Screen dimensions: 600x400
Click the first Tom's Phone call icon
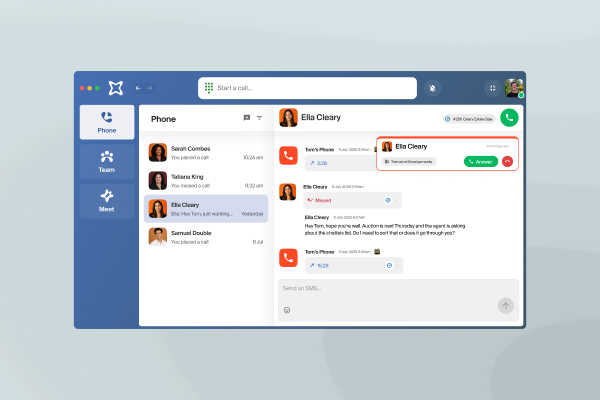coord(289,155)
